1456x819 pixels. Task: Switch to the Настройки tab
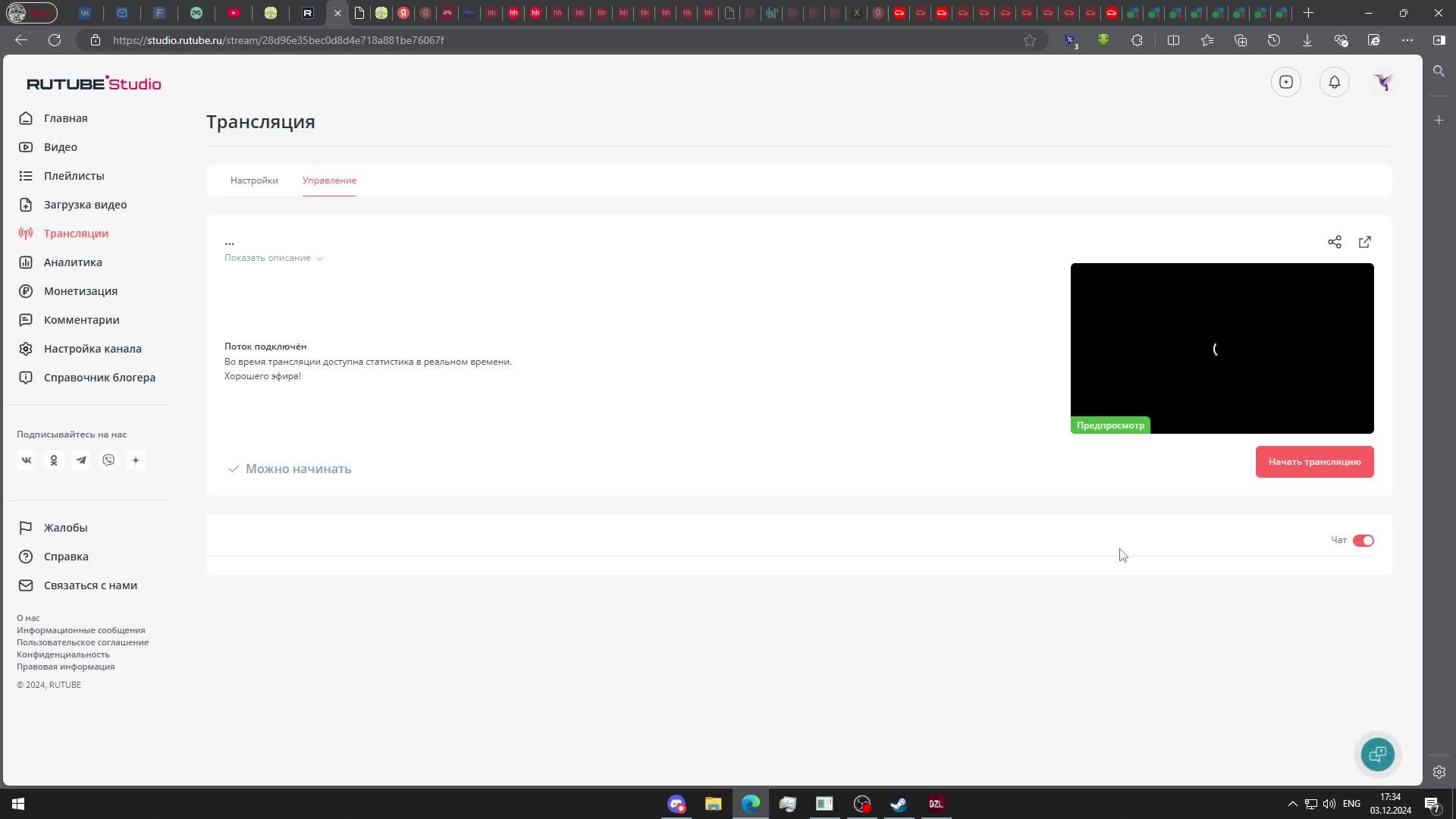254,180
